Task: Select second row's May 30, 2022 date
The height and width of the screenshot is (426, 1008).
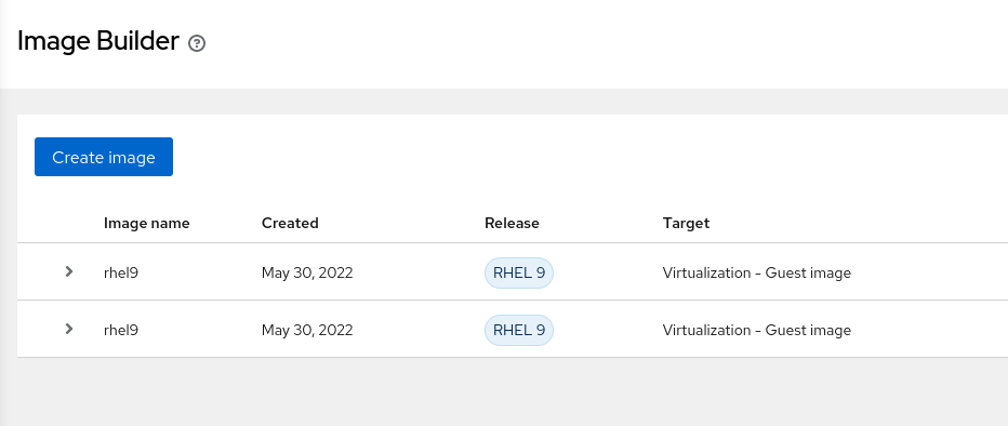Action: 307,330
